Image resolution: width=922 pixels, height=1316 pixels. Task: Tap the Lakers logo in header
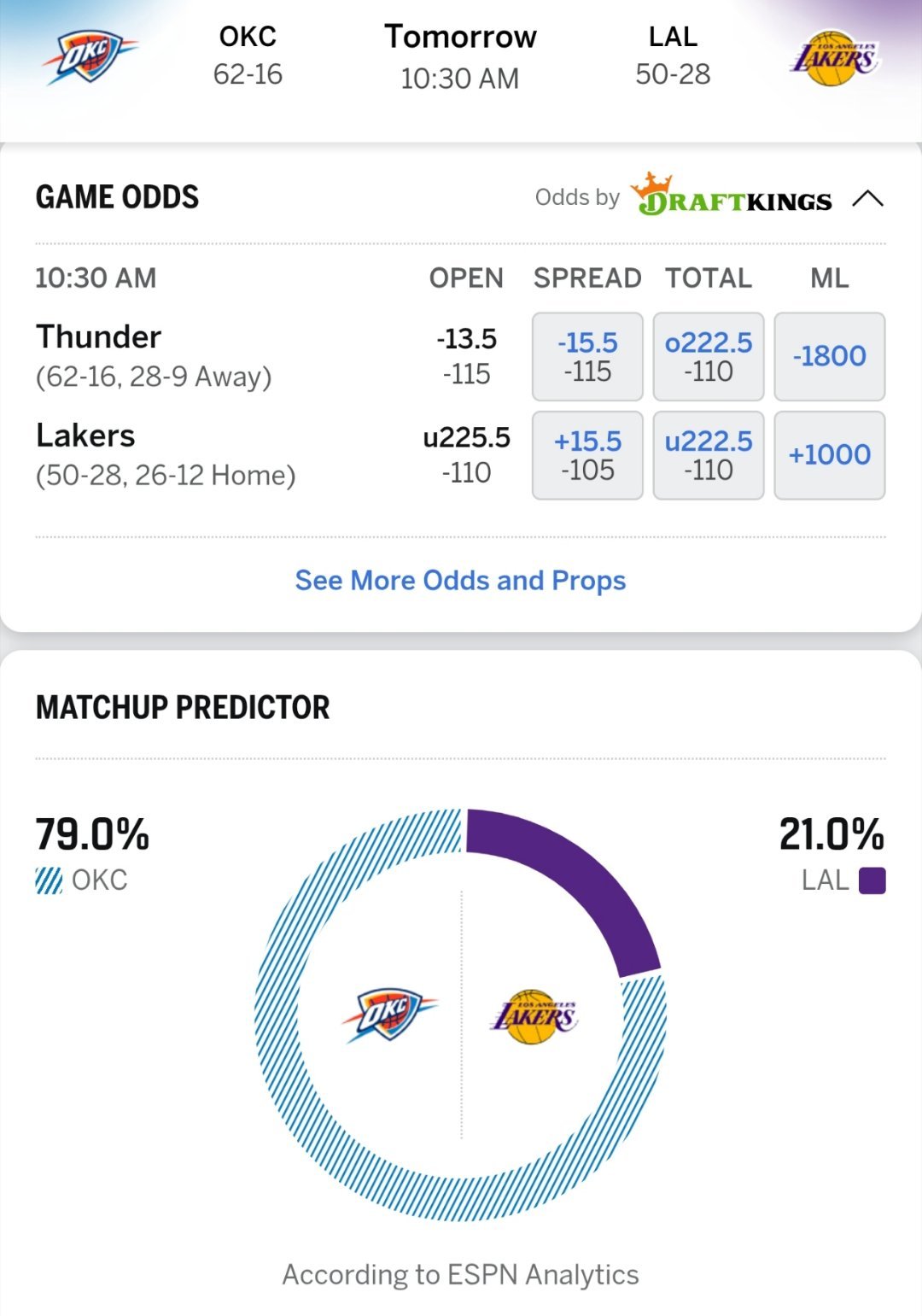tap(834, 58)
